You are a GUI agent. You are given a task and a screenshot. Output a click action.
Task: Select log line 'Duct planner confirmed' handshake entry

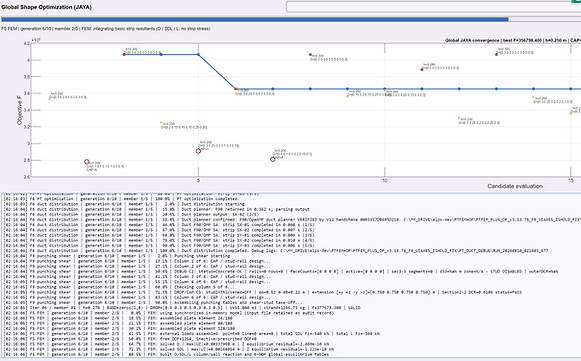point(292,219)
